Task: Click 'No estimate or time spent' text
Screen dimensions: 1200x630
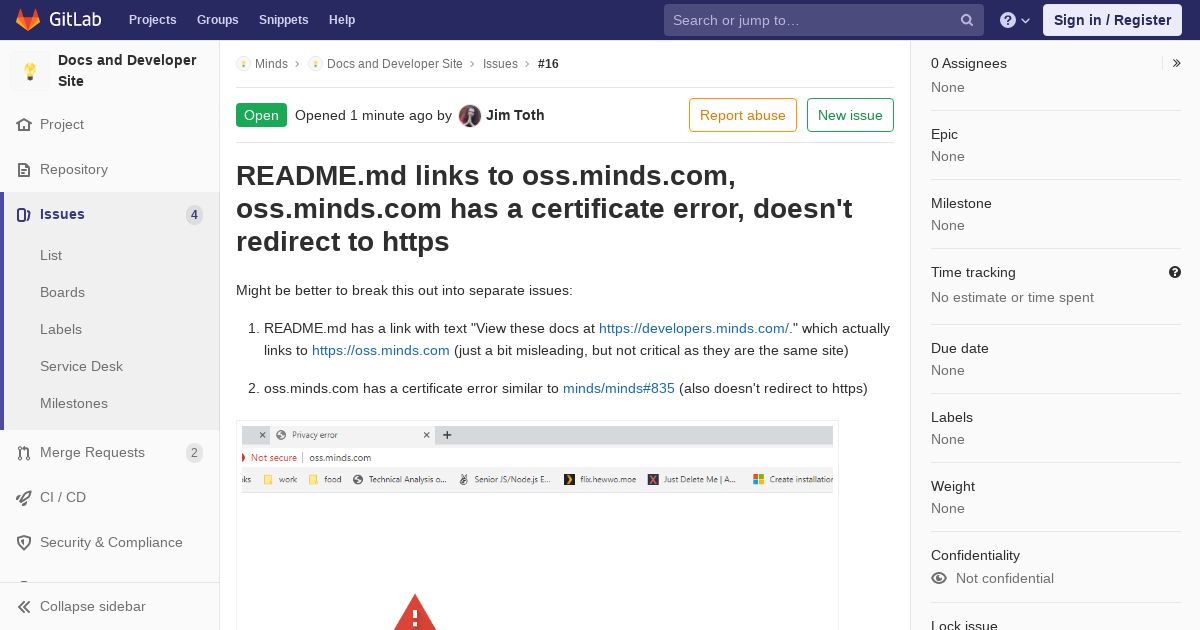Action: click(1012, 297)
